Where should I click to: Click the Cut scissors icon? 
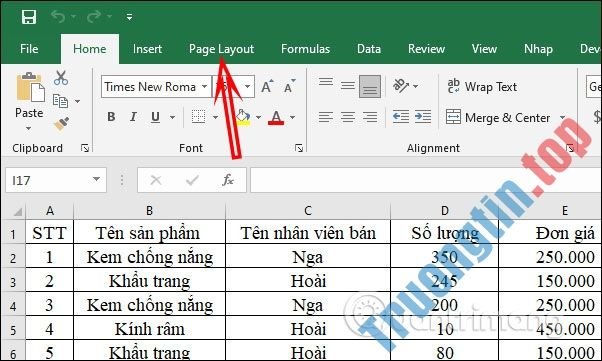[61, 78]
